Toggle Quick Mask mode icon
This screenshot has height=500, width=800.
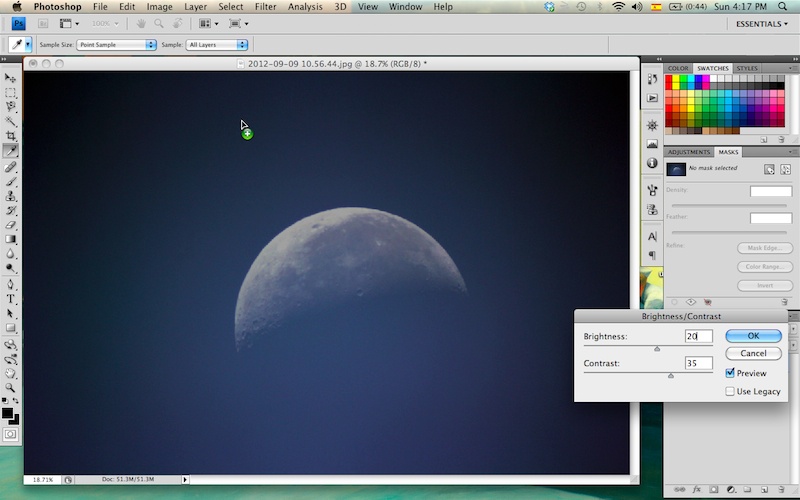pos(11,434)
